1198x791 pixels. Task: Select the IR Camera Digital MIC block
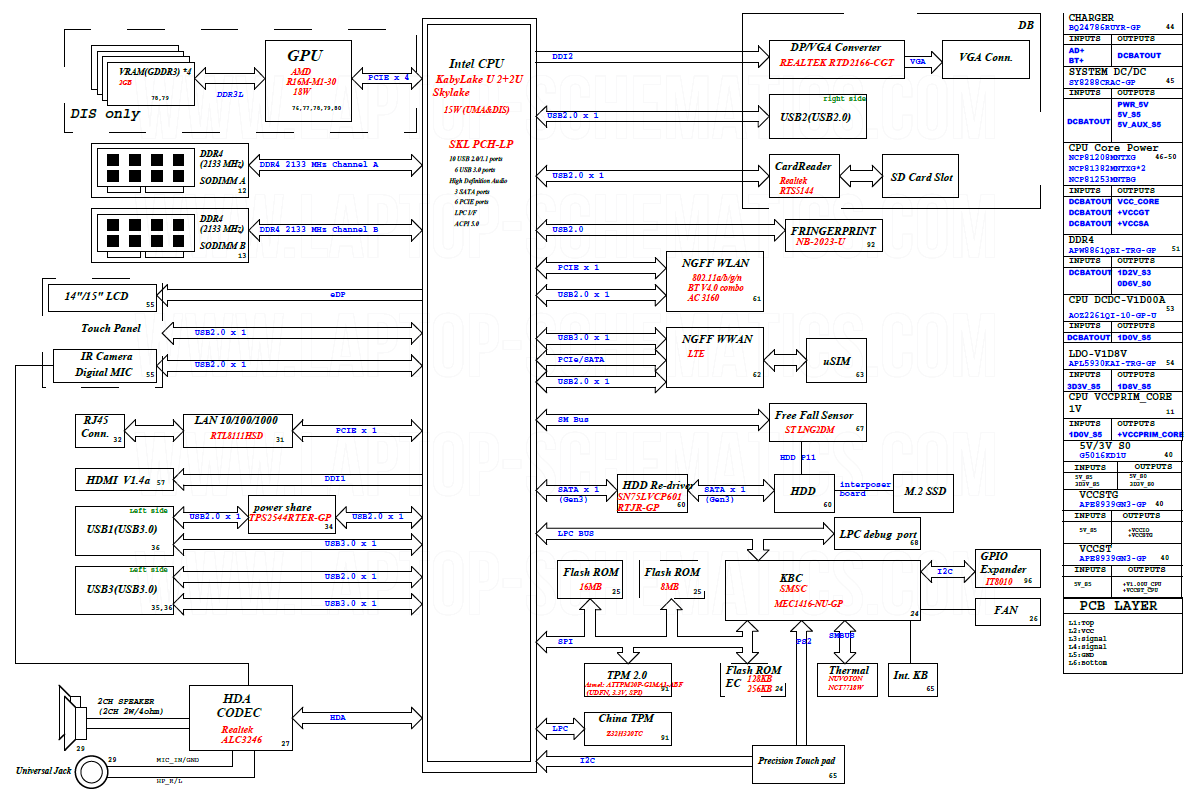coord(105,365)
